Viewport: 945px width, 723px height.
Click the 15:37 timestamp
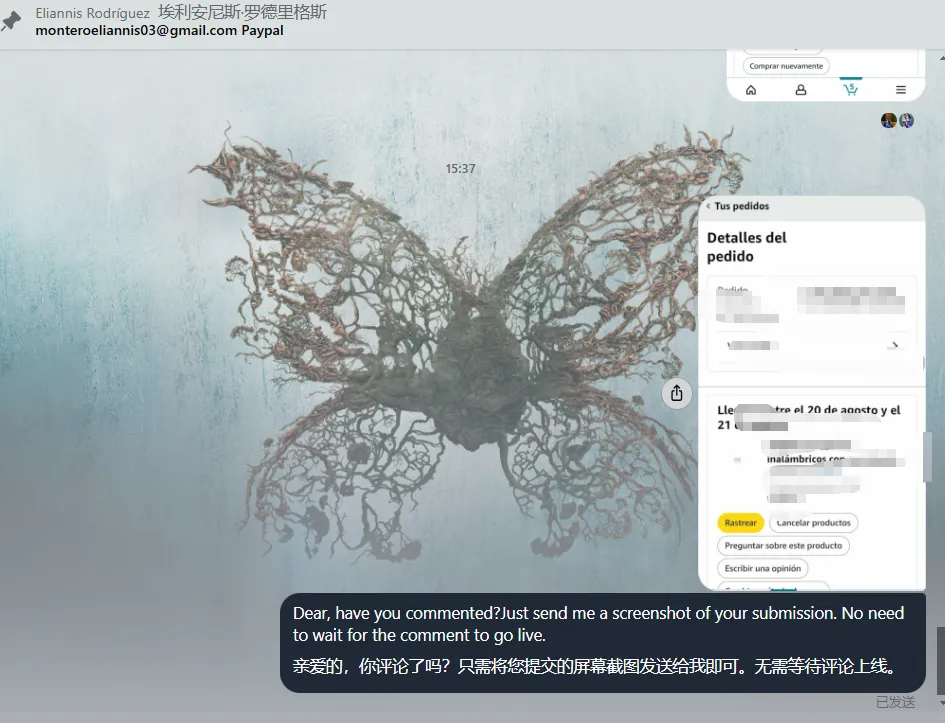pos(460,169)
